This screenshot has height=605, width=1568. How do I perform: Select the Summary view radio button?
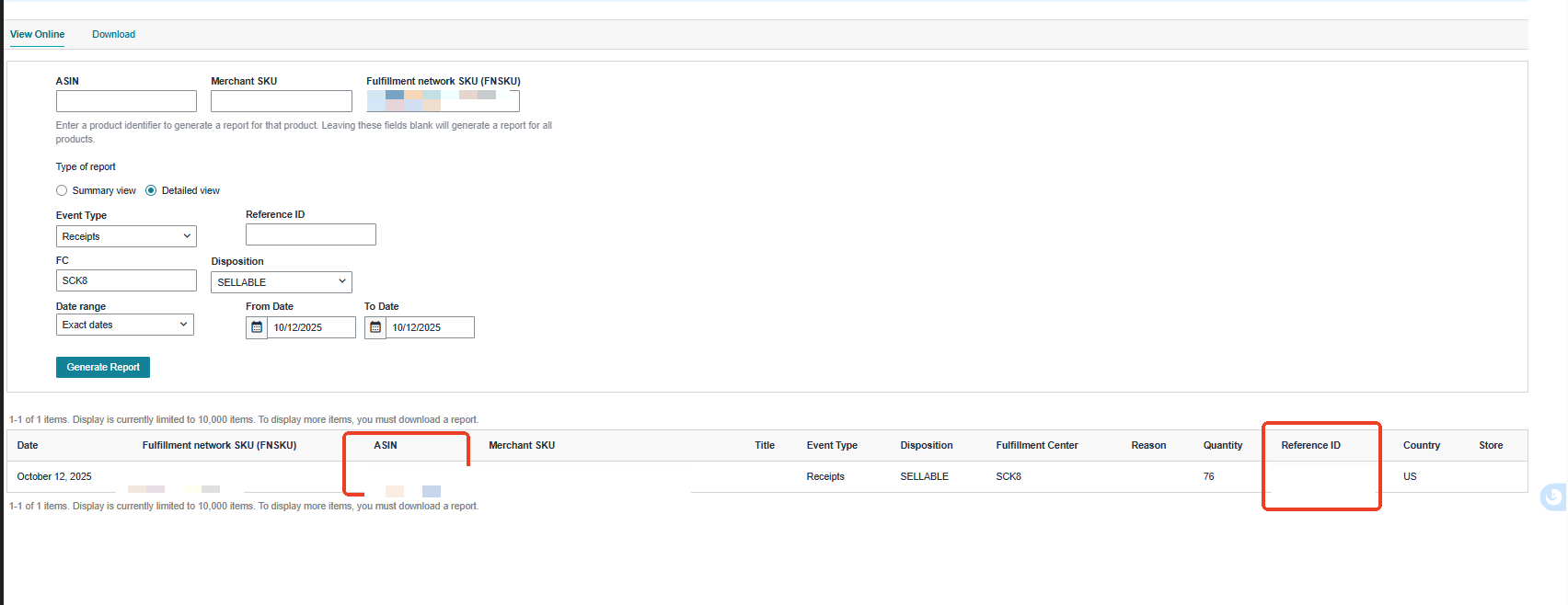(x=62, y=190)
